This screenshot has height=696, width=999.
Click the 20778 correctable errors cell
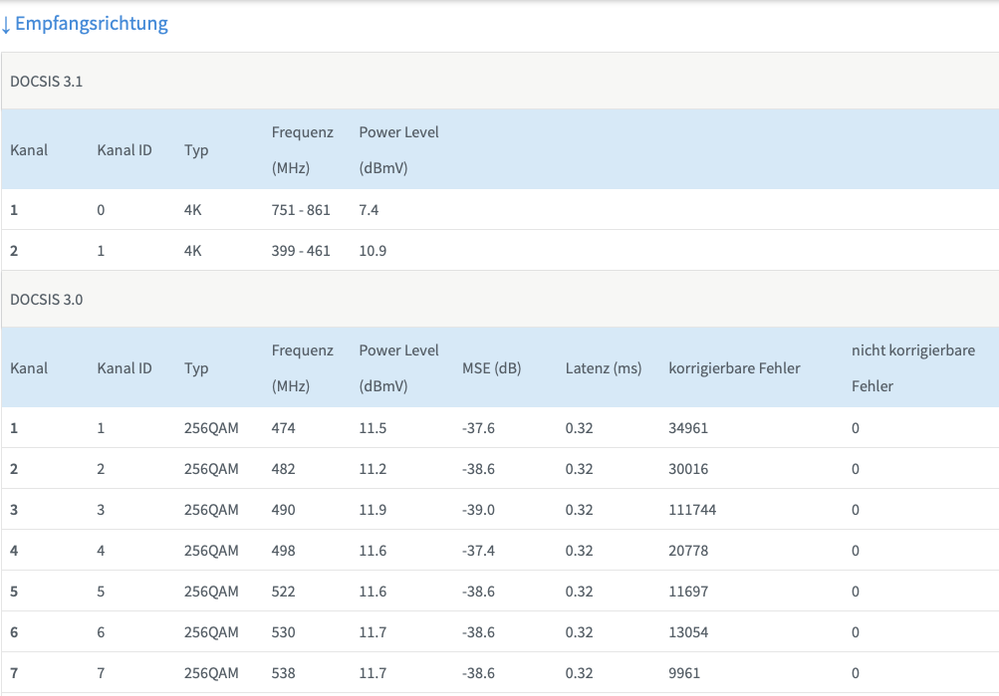point(688,551)
